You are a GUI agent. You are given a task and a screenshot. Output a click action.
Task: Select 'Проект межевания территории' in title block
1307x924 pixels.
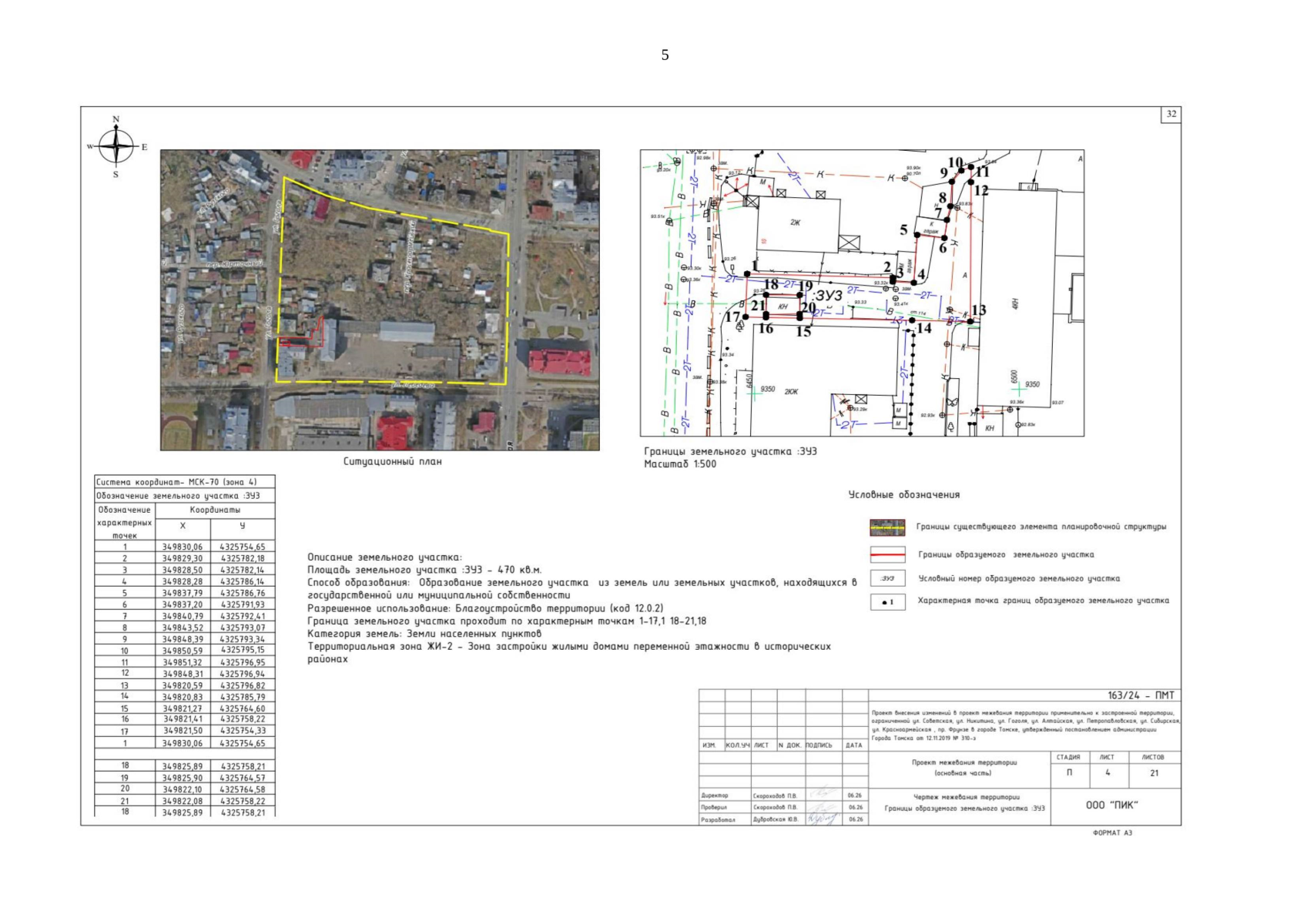click(x=963, y=762)
